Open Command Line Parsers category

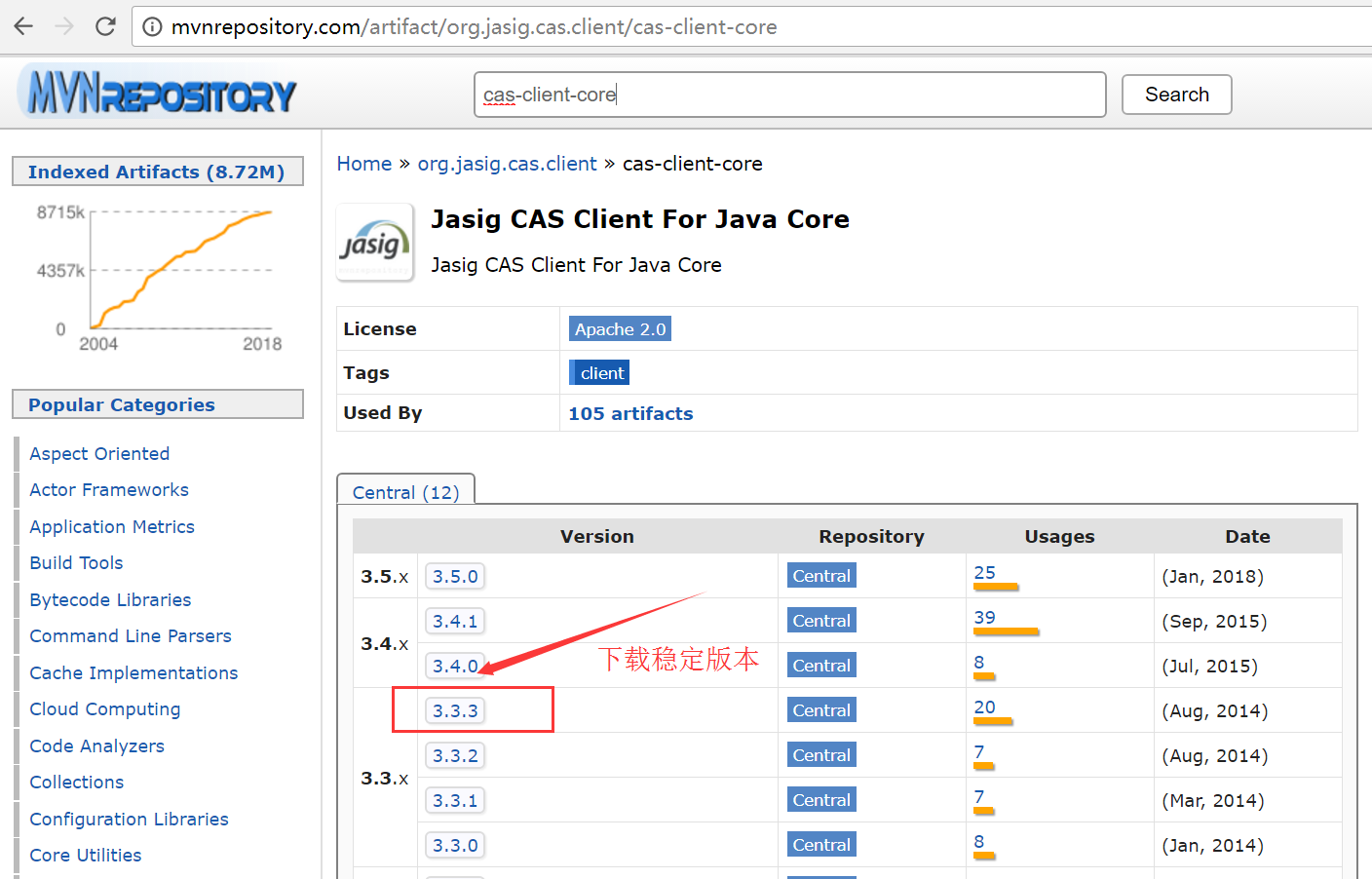[131, 635]
